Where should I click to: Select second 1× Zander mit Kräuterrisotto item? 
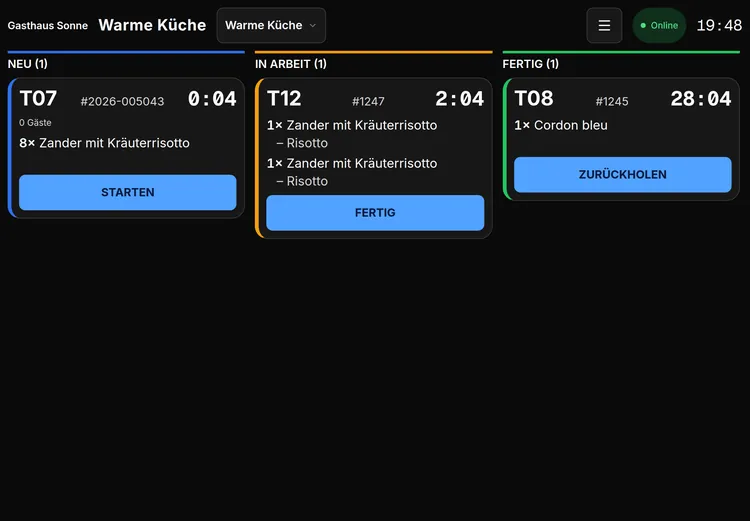point(352,164)
